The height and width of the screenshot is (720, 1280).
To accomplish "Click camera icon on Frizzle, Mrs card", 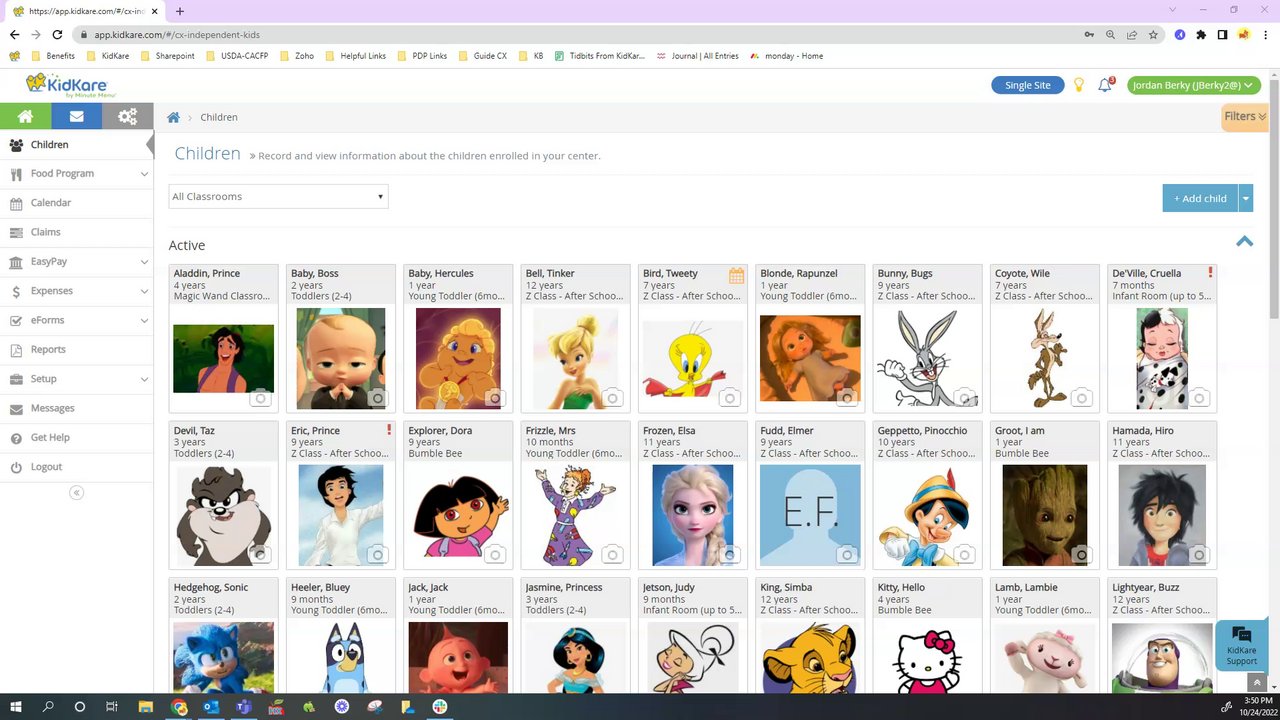I will (x=612, y=555).
